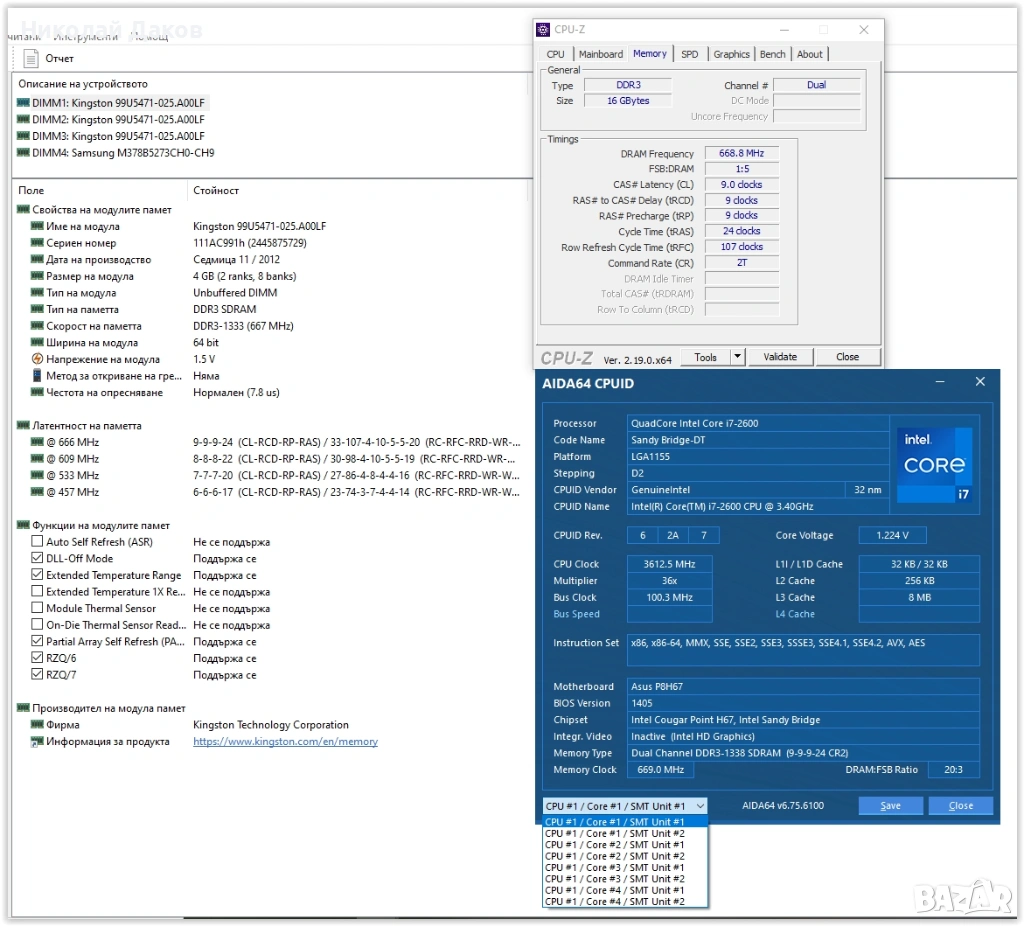This screenshot has height=926, width=1024.
Task: Open the CPU-Z Tools dropdown arrow
Action: [737, 357]
